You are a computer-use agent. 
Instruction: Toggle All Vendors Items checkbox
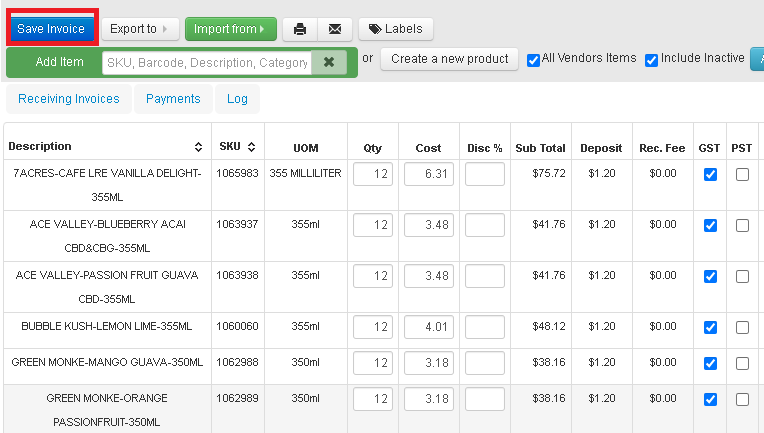coord(534,60)
